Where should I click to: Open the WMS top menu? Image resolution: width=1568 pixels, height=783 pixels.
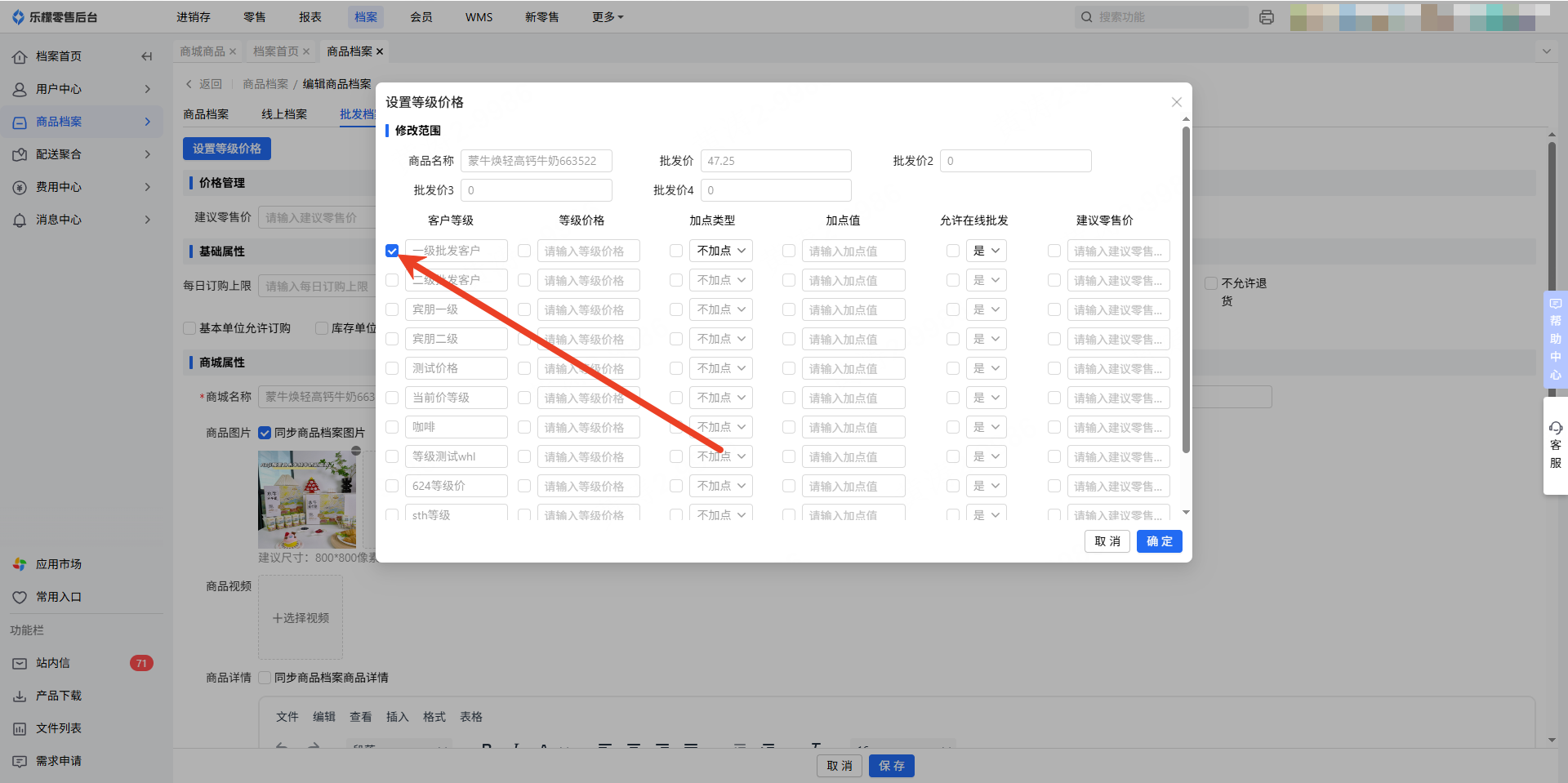479,17
